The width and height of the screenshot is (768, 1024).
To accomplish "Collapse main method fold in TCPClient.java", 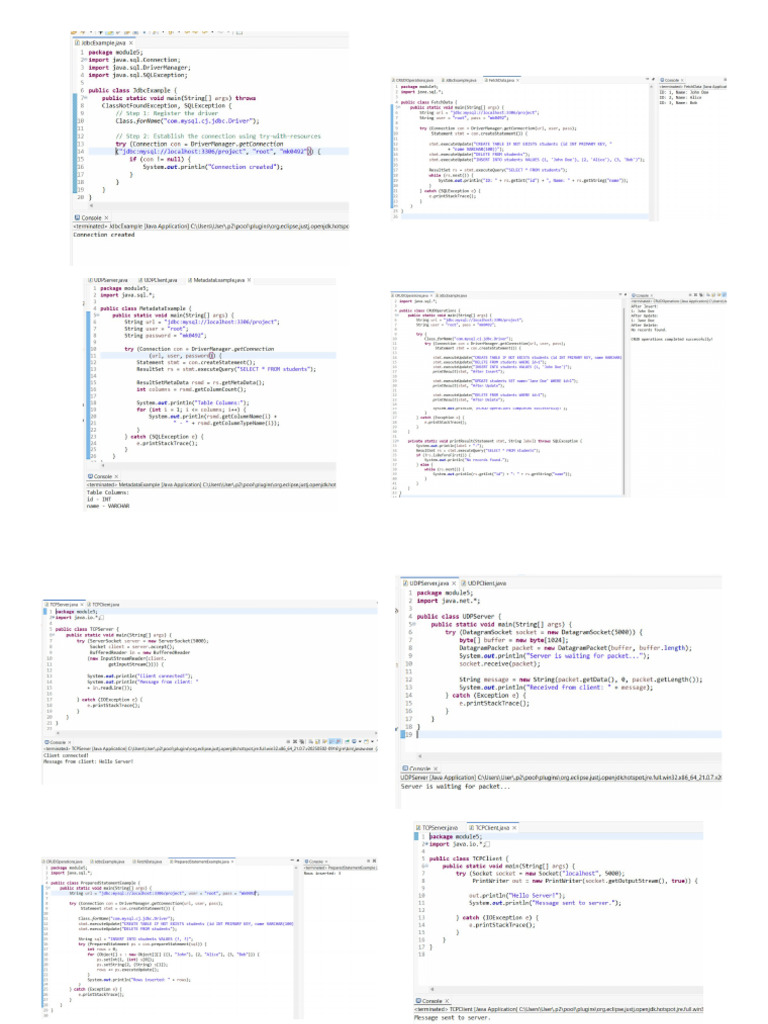I will (424, 867).
